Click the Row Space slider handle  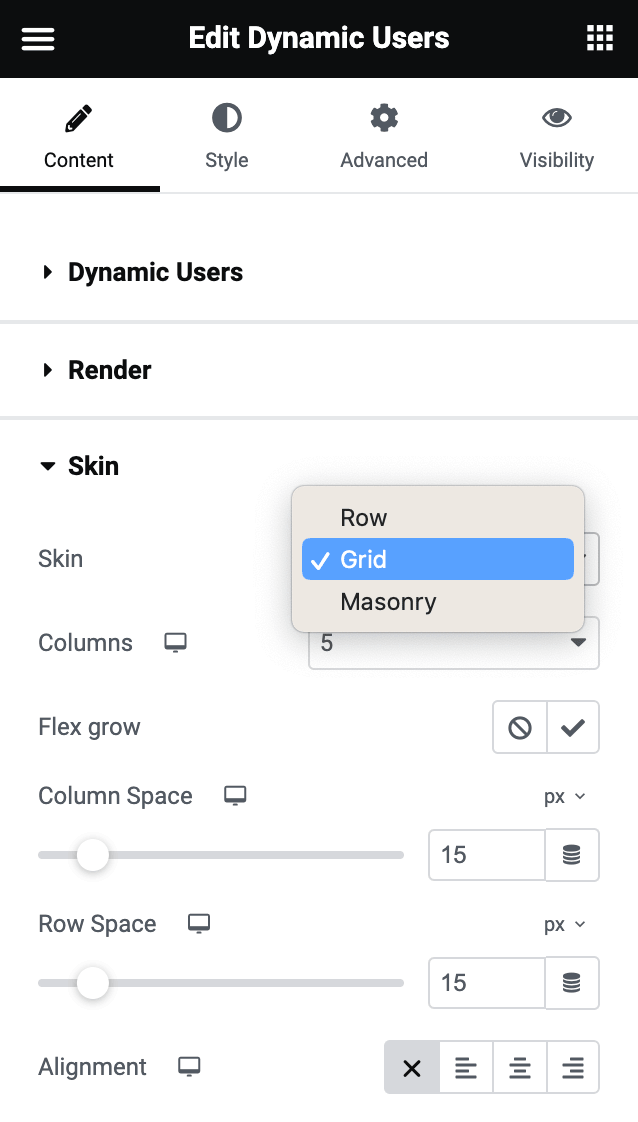(93, 983)
